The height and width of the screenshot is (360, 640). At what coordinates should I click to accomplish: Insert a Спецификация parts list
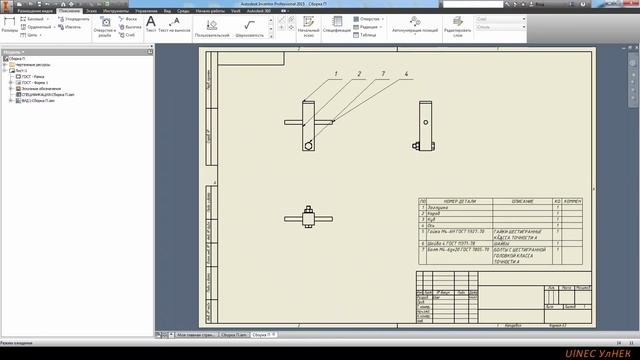[337, 24]
